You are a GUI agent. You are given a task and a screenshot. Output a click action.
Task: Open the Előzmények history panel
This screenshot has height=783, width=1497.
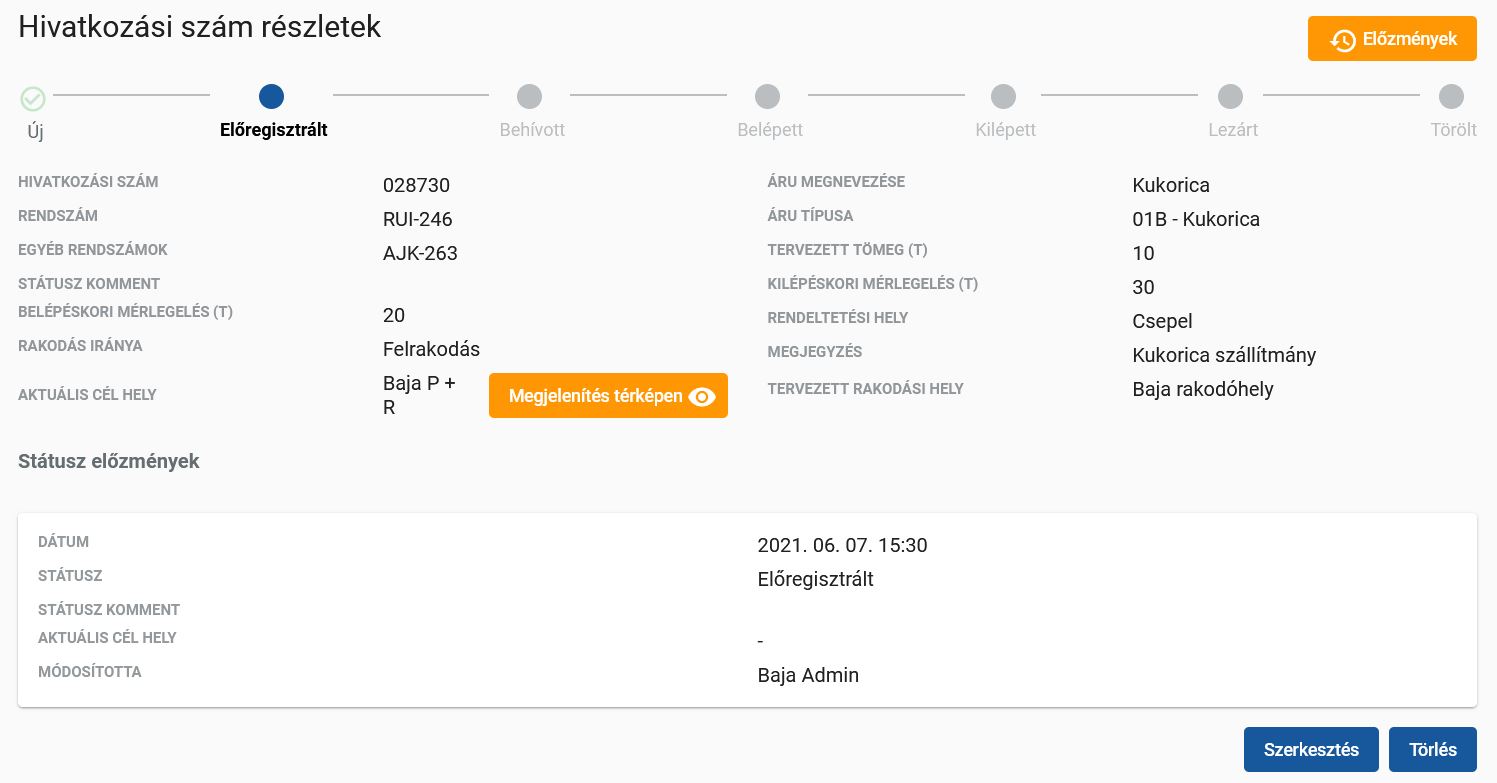click(x=1392, y=39)
